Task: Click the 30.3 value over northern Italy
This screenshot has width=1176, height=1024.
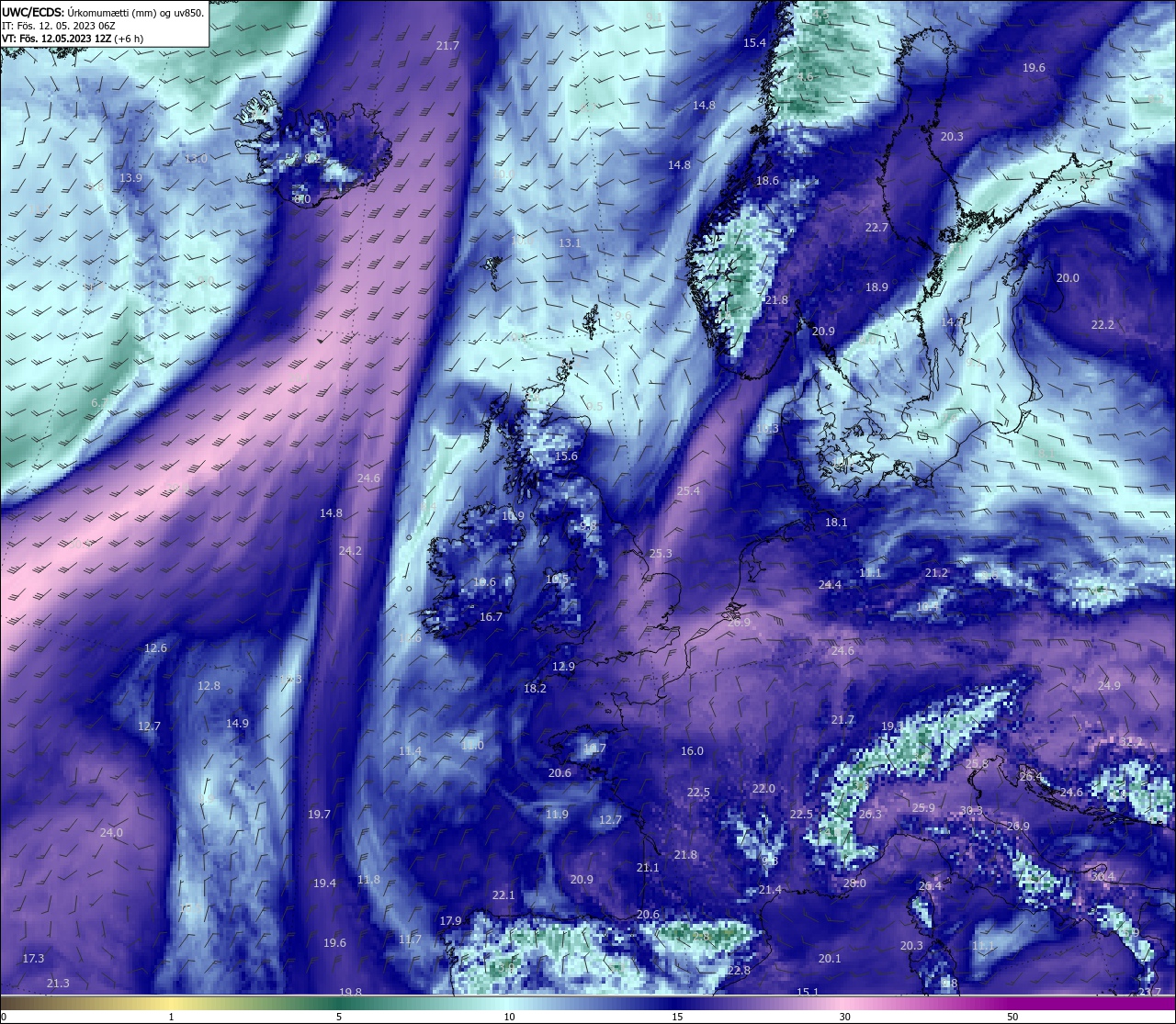Action: point(971,811)
